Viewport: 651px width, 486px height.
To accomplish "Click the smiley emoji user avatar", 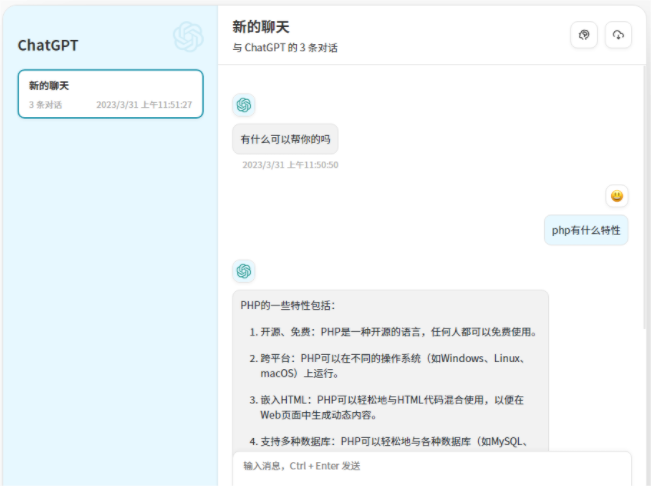I will coord(617,196).
